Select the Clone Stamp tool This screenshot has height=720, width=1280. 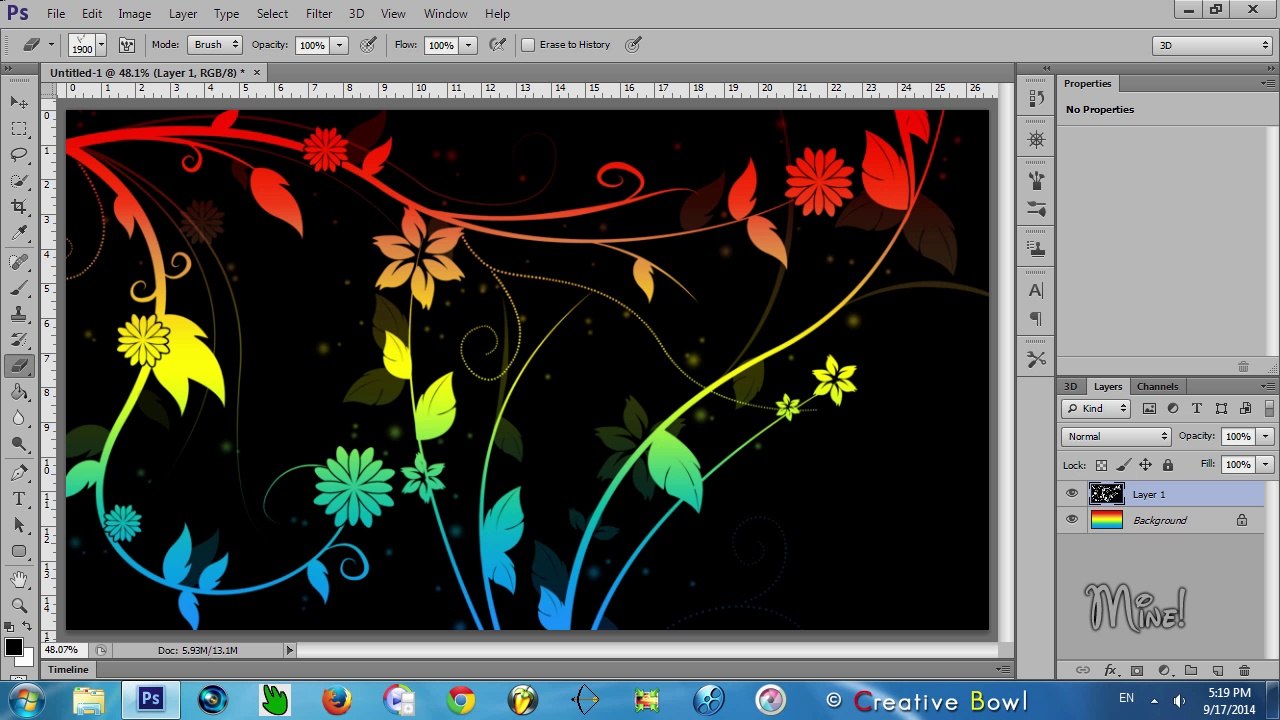[19, 314]
